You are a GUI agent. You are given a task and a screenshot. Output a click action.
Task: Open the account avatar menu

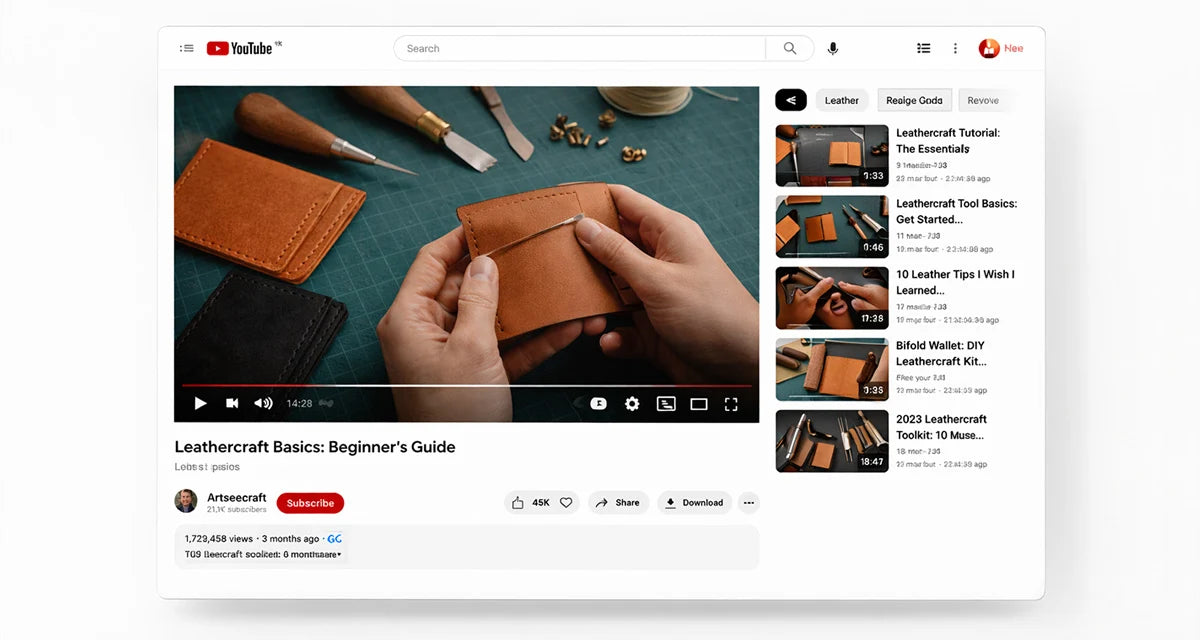(989, 48)
